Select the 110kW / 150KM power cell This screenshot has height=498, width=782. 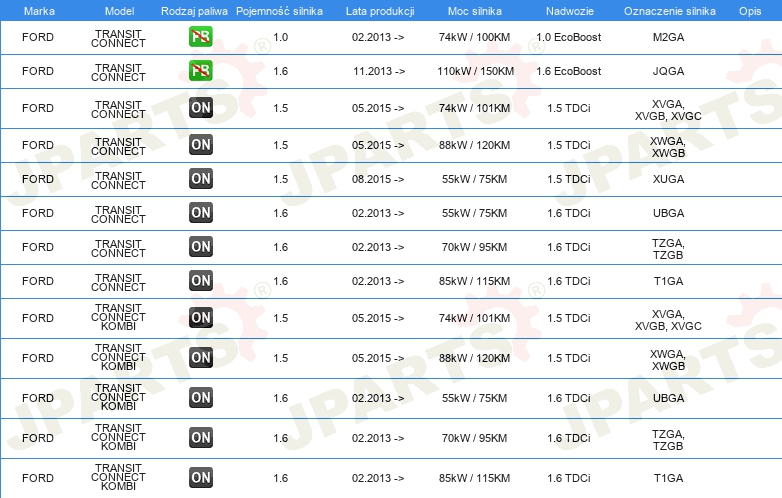[x=475, y=71]
